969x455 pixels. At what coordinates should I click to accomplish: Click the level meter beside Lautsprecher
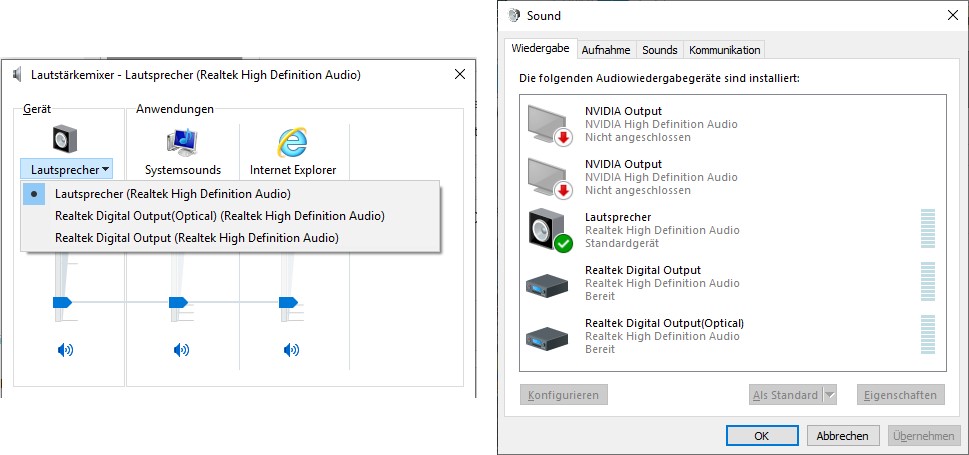(x=928, y=229)
